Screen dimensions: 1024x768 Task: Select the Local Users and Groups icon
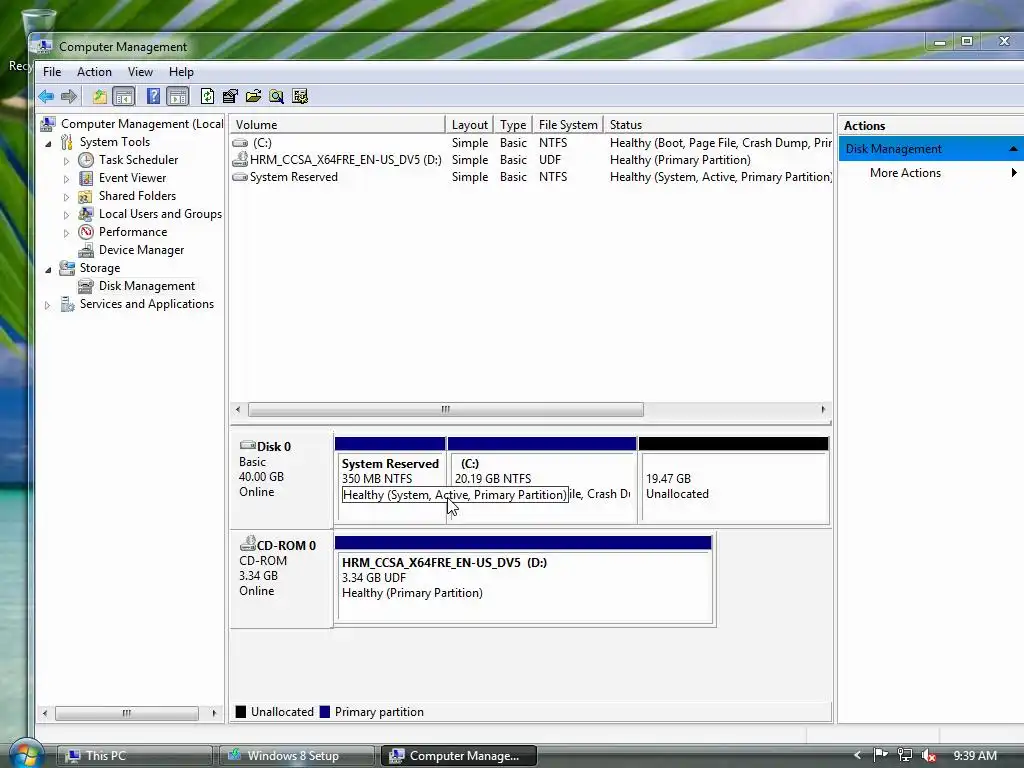86,214
